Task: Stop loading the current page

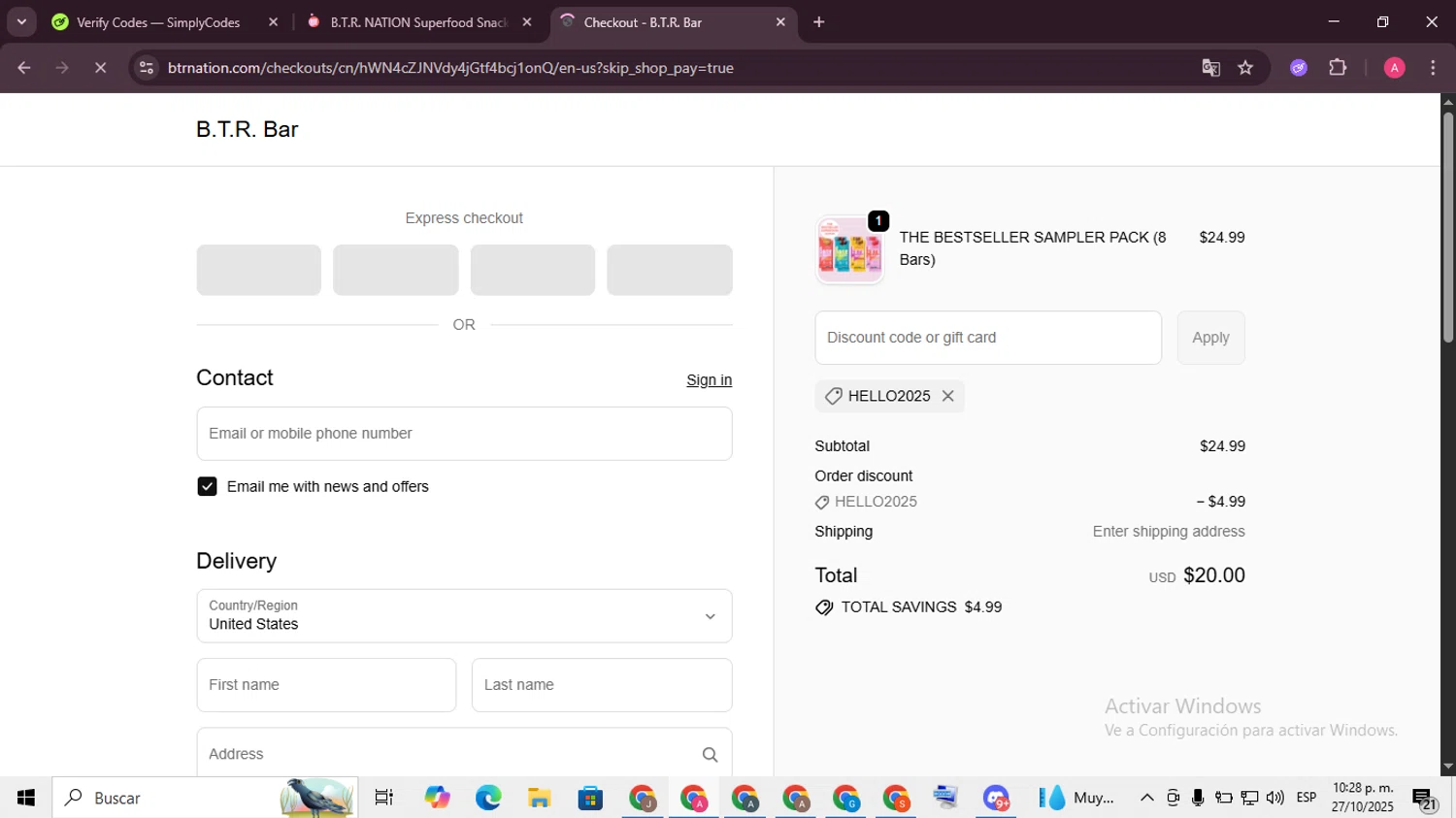Action: [100, 68]
